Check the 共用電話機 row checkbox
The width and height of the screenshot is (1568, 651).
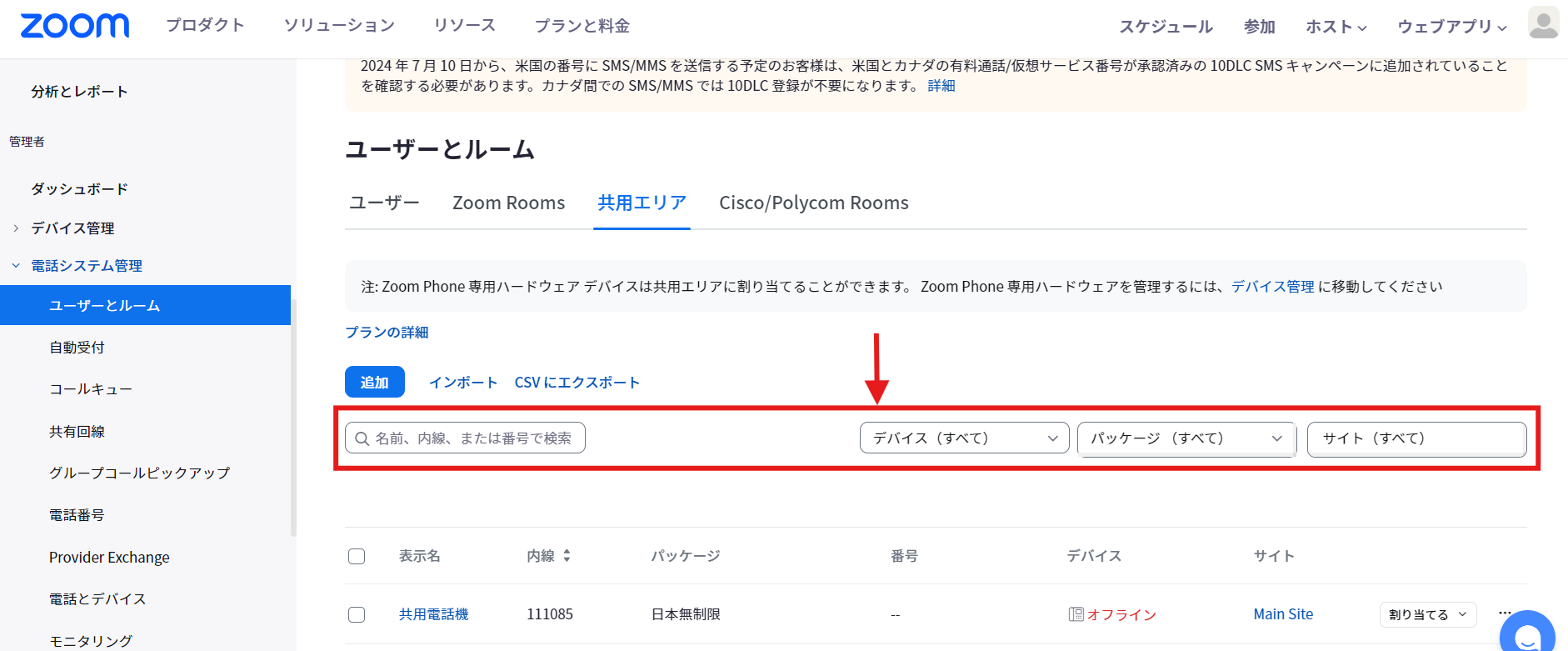[x=357, y=614]
